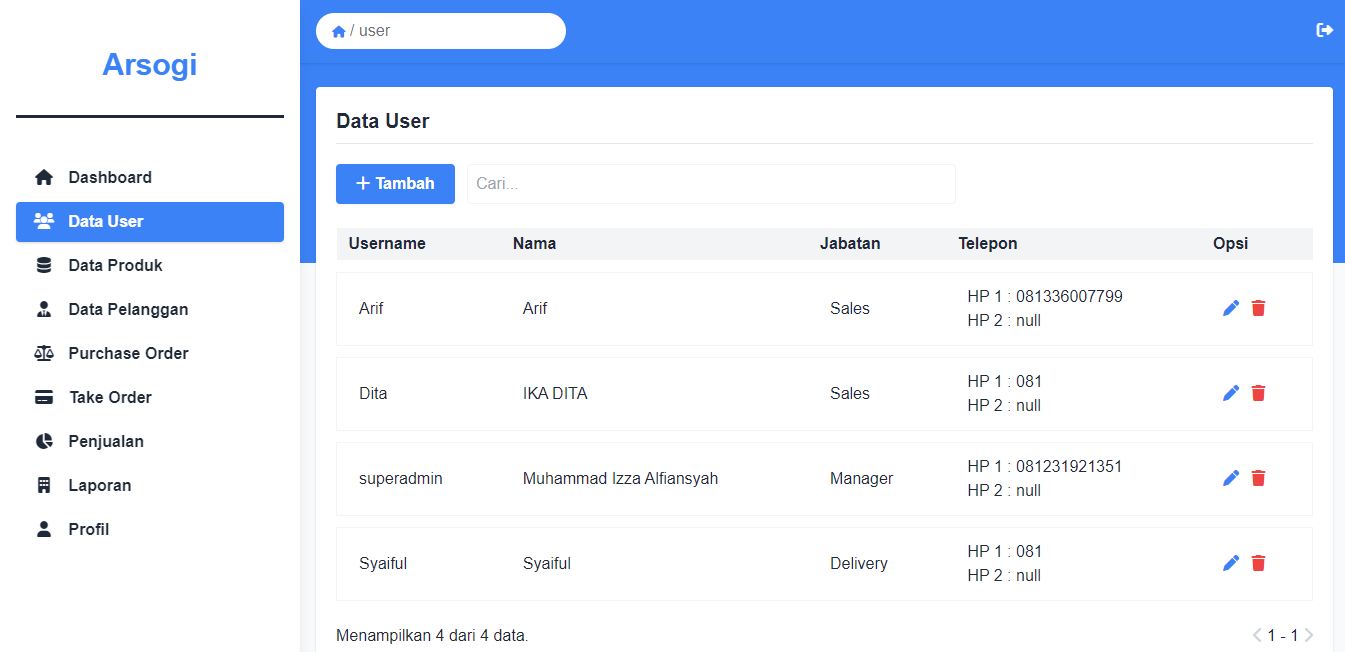
Task: Open Dashboard from sidebar
Action: (x=110, y=178)
